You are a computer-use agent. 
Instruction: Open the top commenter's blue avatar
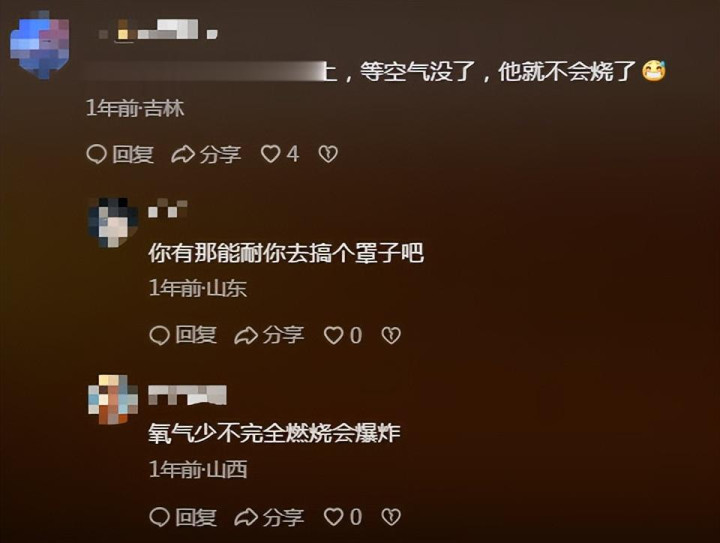pyautogui.click(x=40, y=45)
